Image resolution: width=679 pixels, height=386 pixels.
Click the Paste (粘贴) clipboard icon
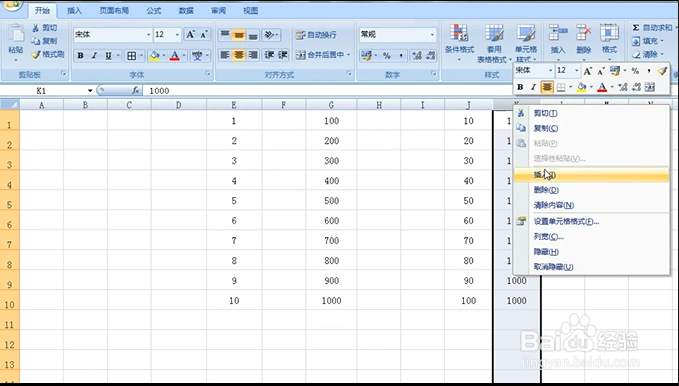click(x=16, y=34)
